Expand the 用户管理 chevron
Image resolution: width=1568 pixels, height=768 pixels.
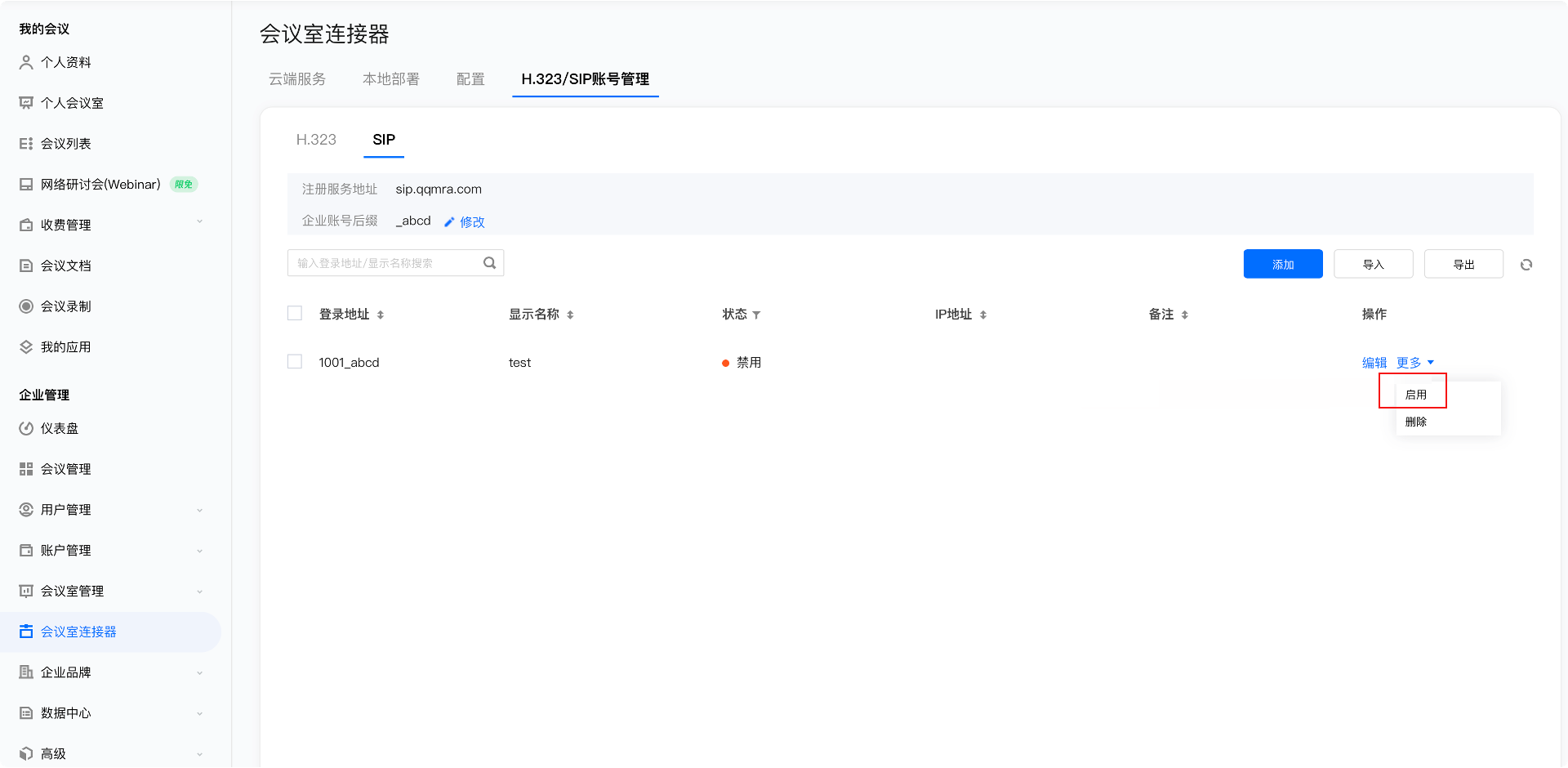(199, 511)
